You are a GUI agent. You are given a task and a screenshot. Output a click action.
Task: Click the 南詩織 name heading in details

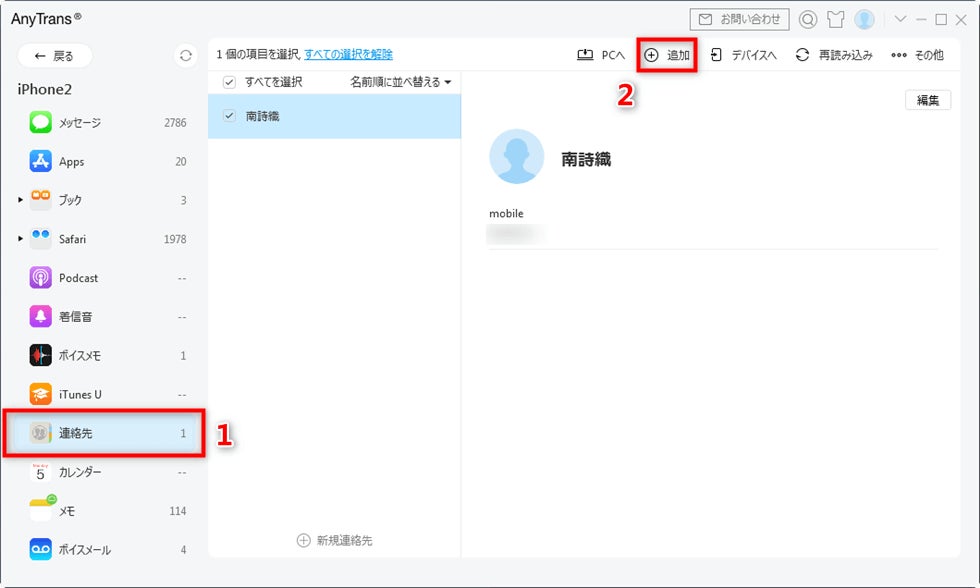586,159
